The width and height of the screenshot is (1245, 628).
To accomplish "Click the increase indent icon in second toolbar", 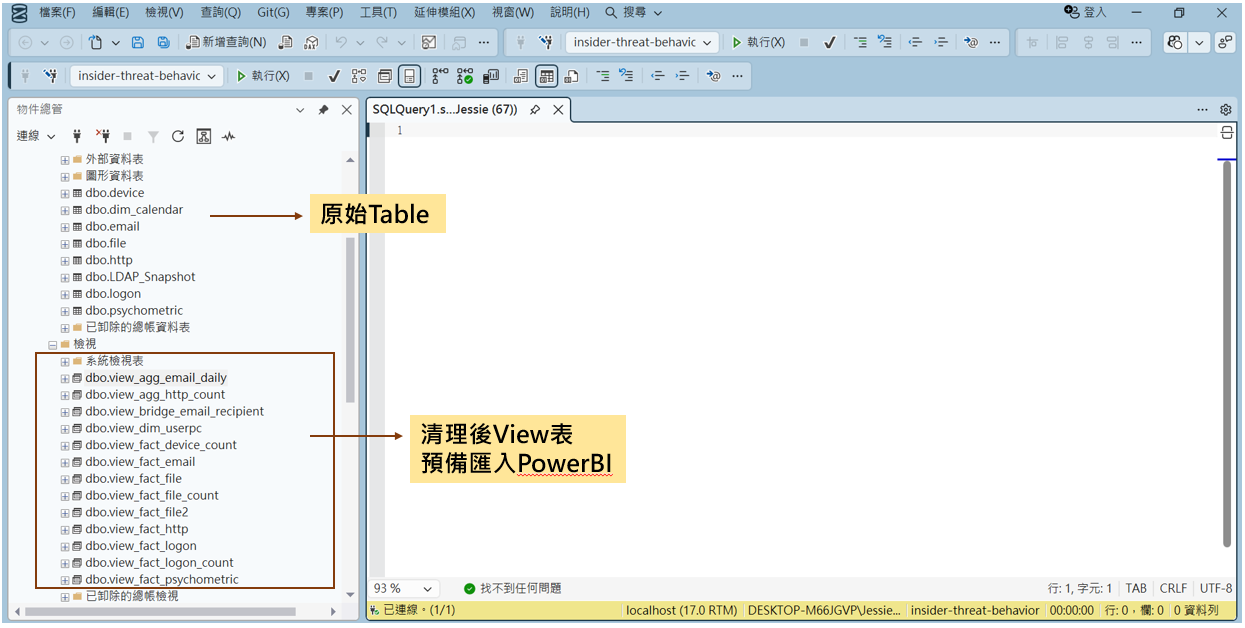I will 683,76.
